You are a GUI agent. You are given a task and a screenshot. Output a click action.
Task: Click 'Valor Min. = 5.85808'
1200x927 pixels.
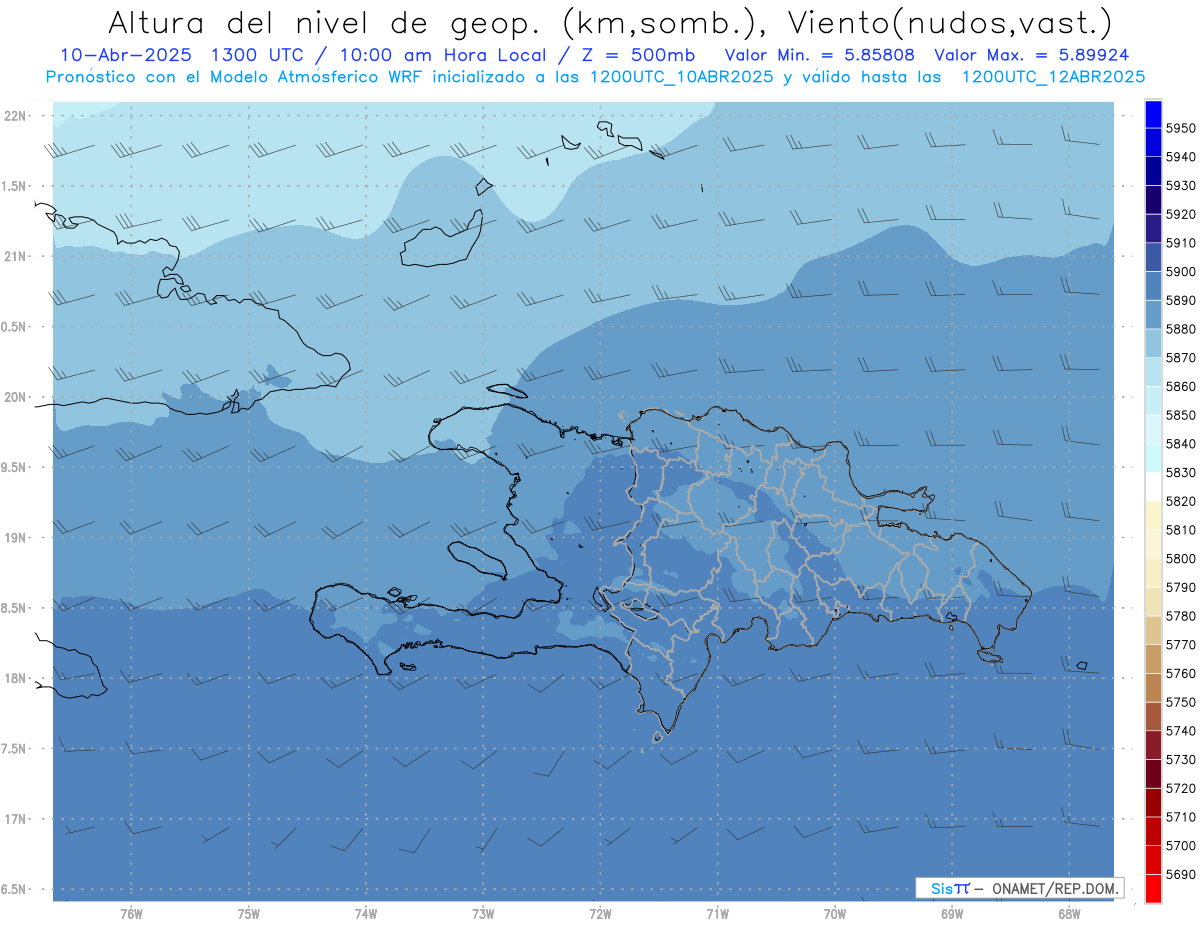click(819, 56)
